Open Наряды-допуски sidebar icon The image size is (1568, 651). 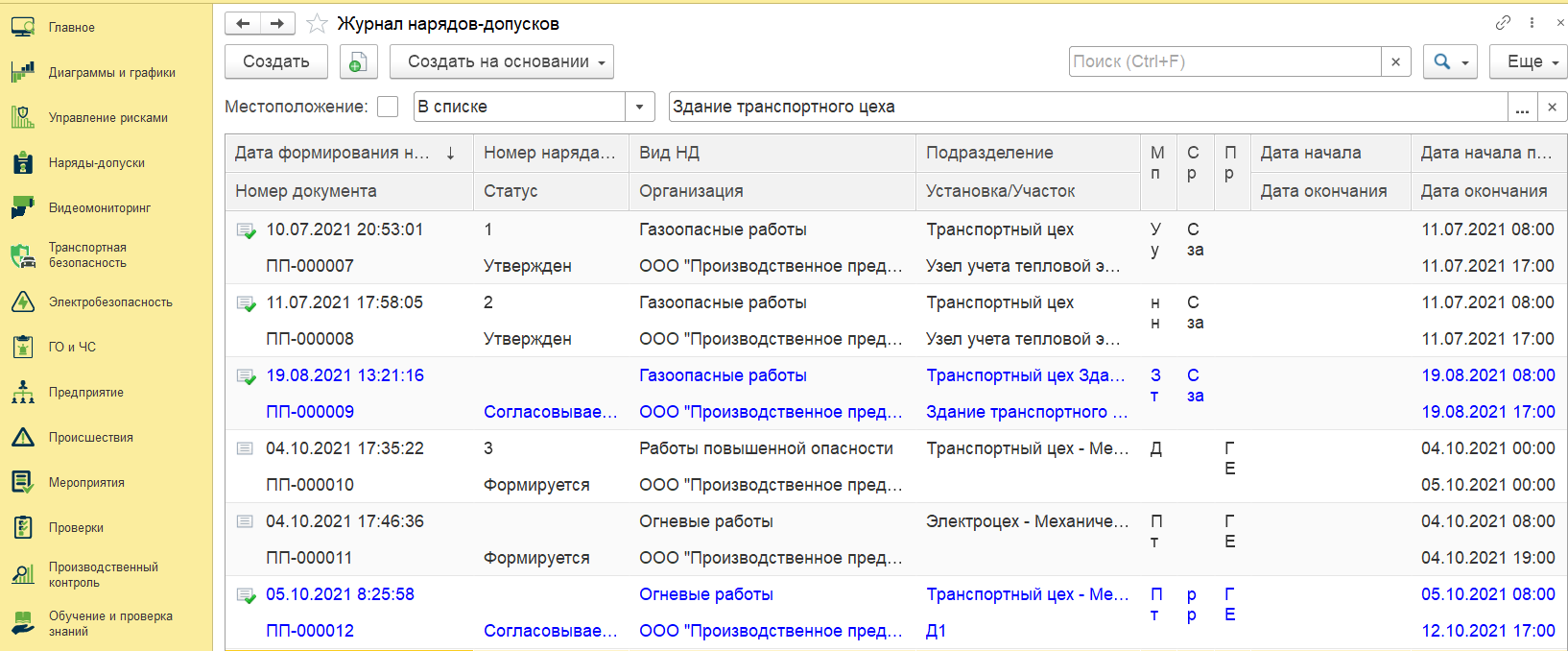(23, 162)
